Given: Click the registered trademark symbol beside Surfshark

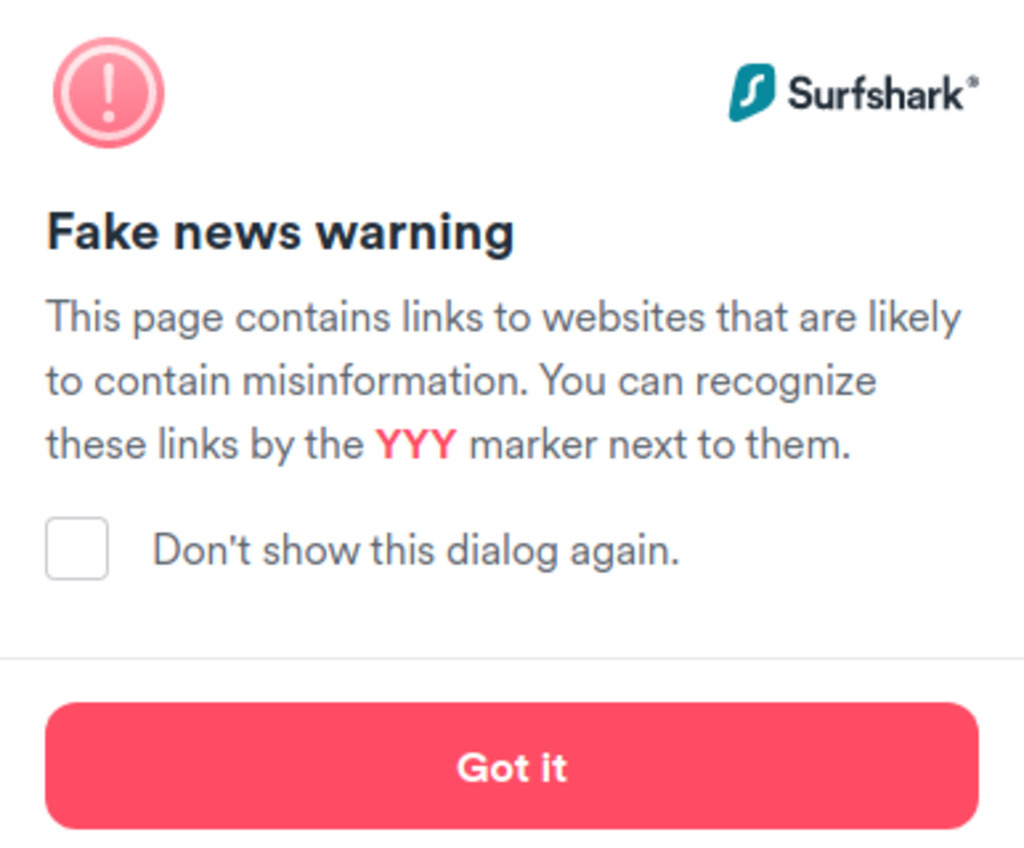Looking at the screenshot, I should [x=973, y=82].
